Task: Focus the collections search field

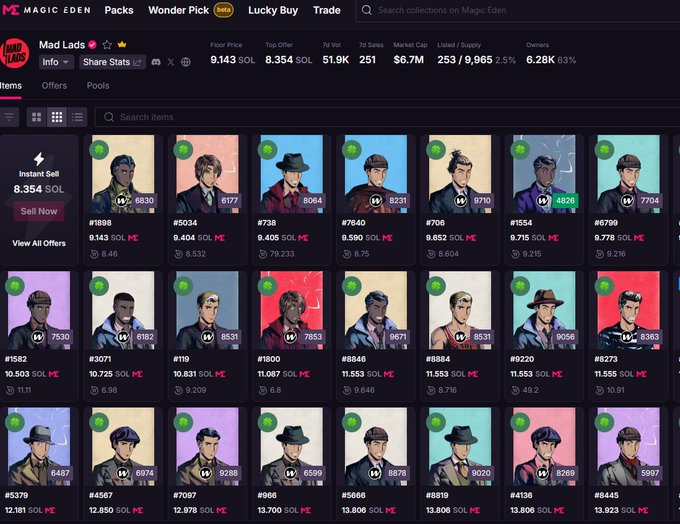Action: 516,10
